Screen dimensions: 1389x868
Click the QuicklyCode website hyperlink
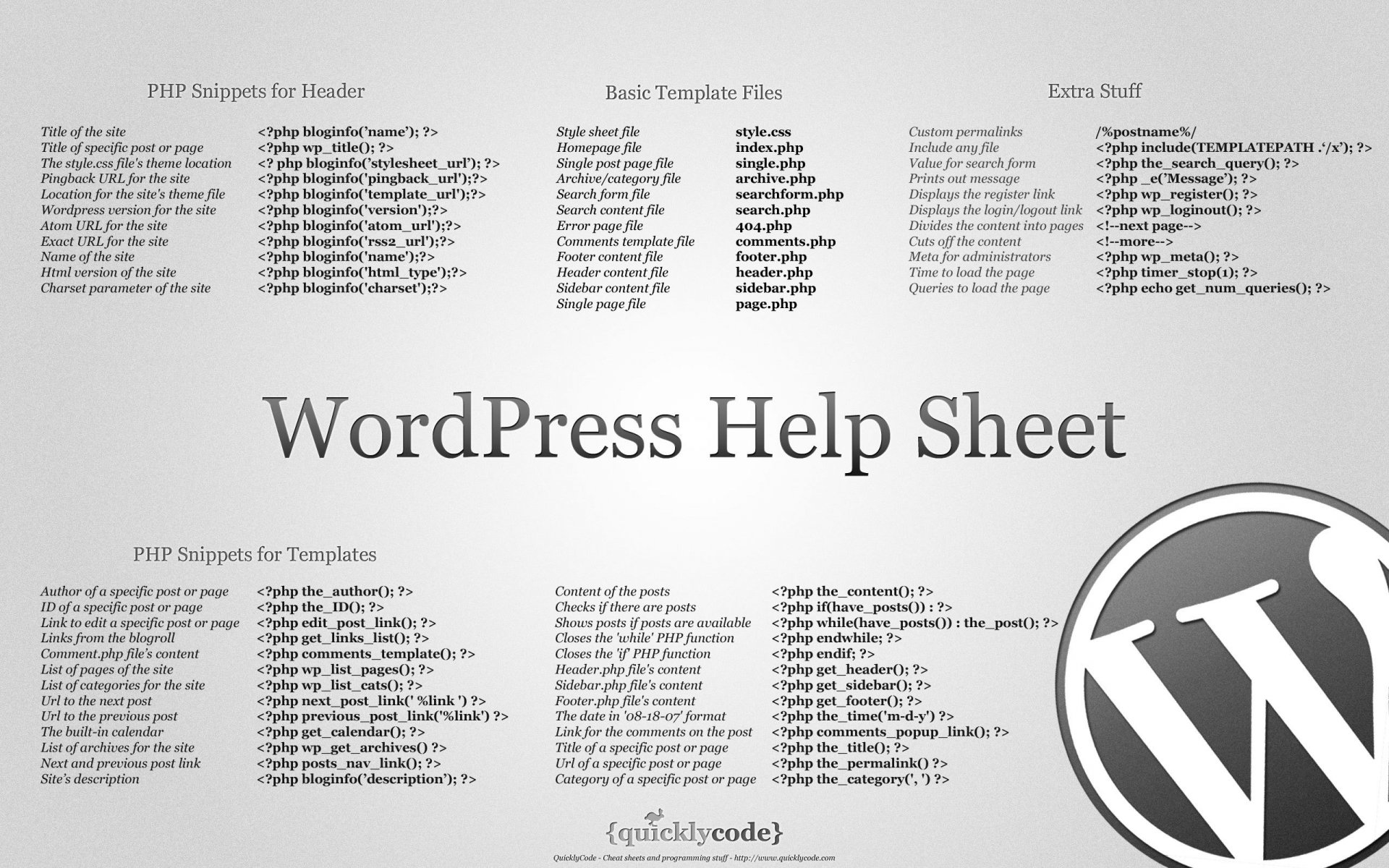pos(820,860)
